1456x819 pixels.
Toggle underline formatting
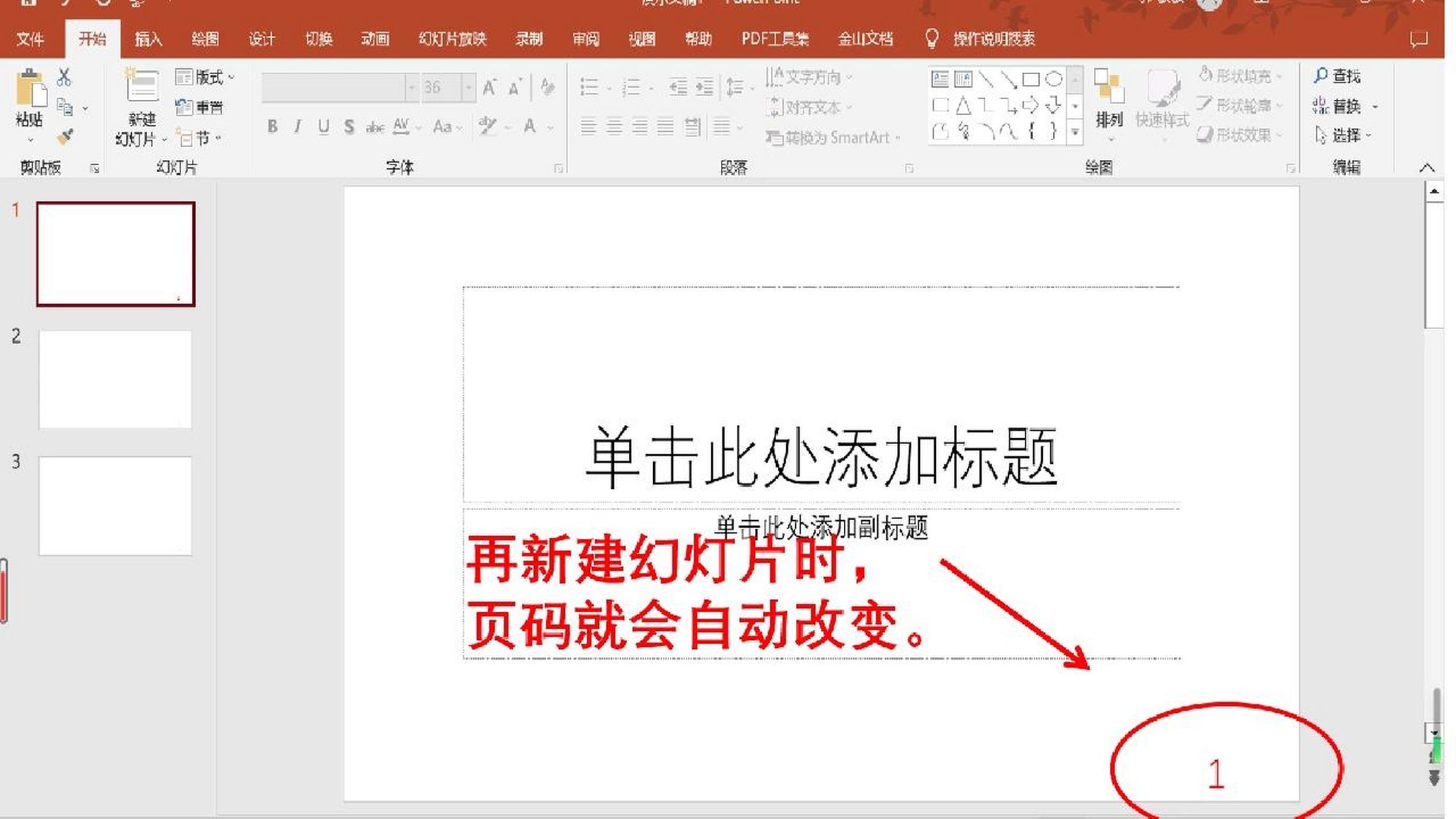tap(323, 127)
